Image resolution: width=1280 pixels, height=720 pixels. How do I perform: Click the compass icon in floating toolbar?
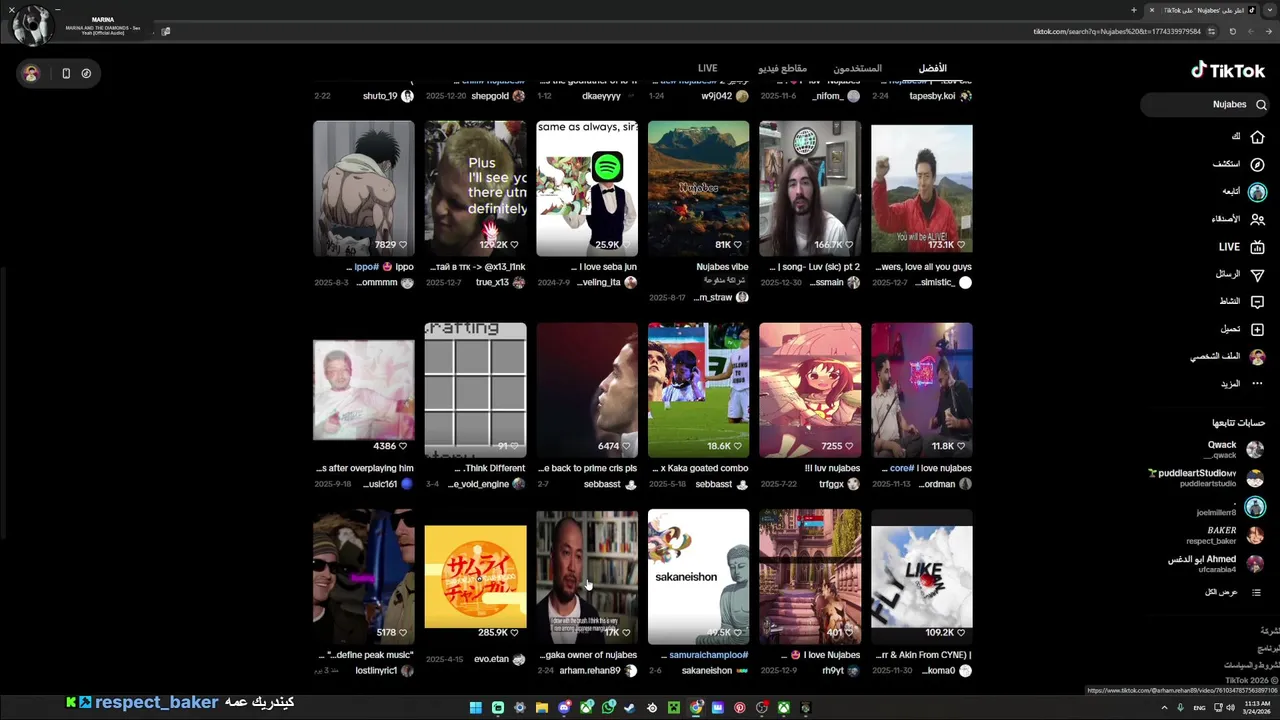pyautogui.click(x=86, y=73)
